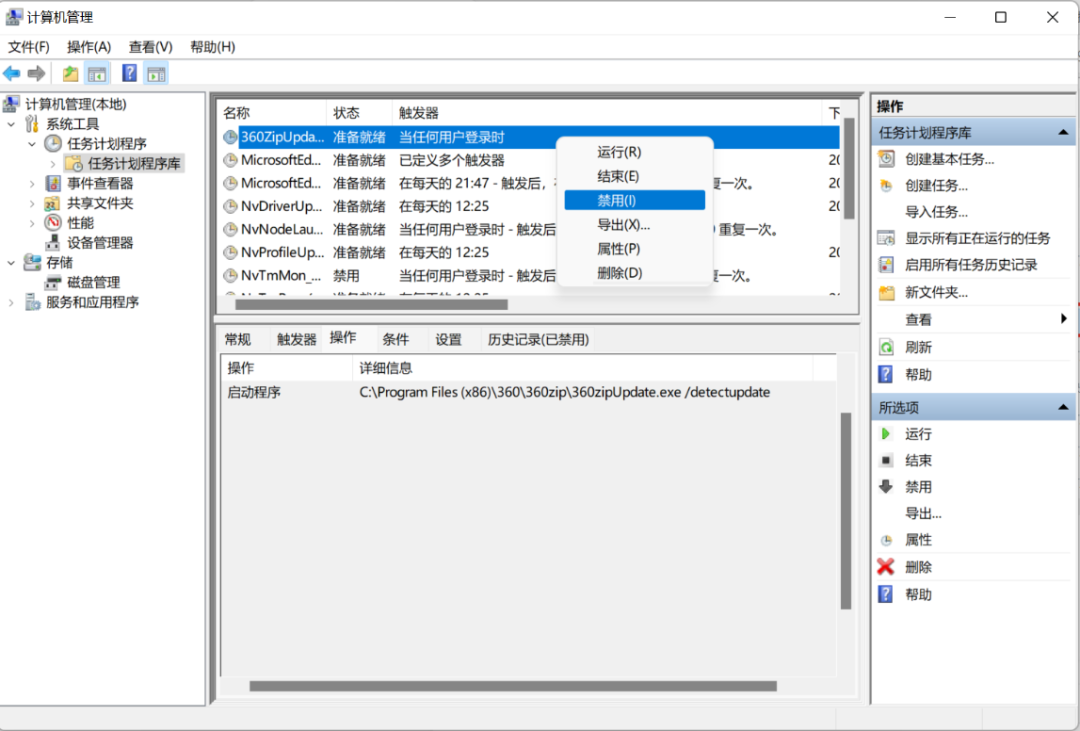The width and height of the screenshot is (1080, 731).
Task: Click the 显示所有正在运行的任务 icon
Action: 886,238
